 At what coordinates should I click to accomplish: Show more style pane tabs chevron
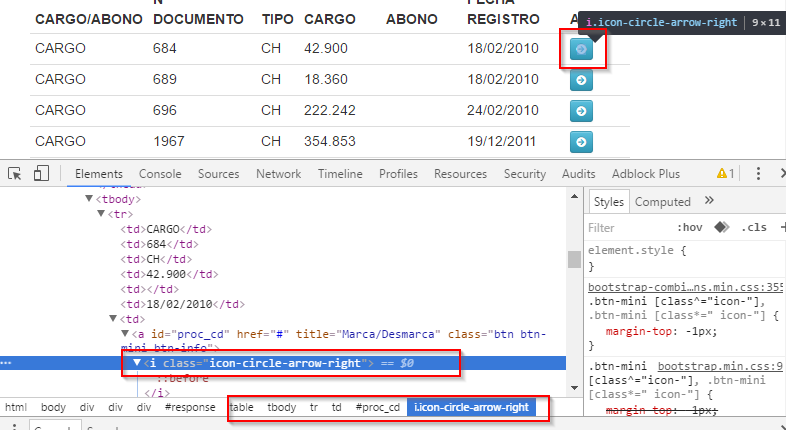tap(709, 201)
